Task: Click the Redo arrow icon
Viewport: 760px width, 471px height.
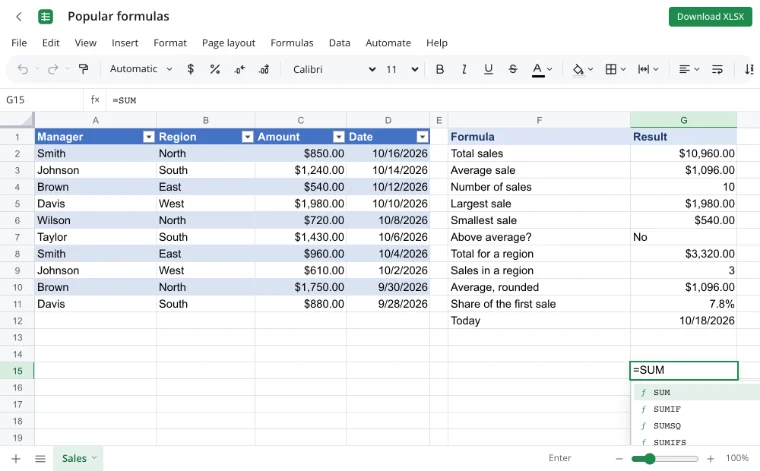Action: coord(53,69)
